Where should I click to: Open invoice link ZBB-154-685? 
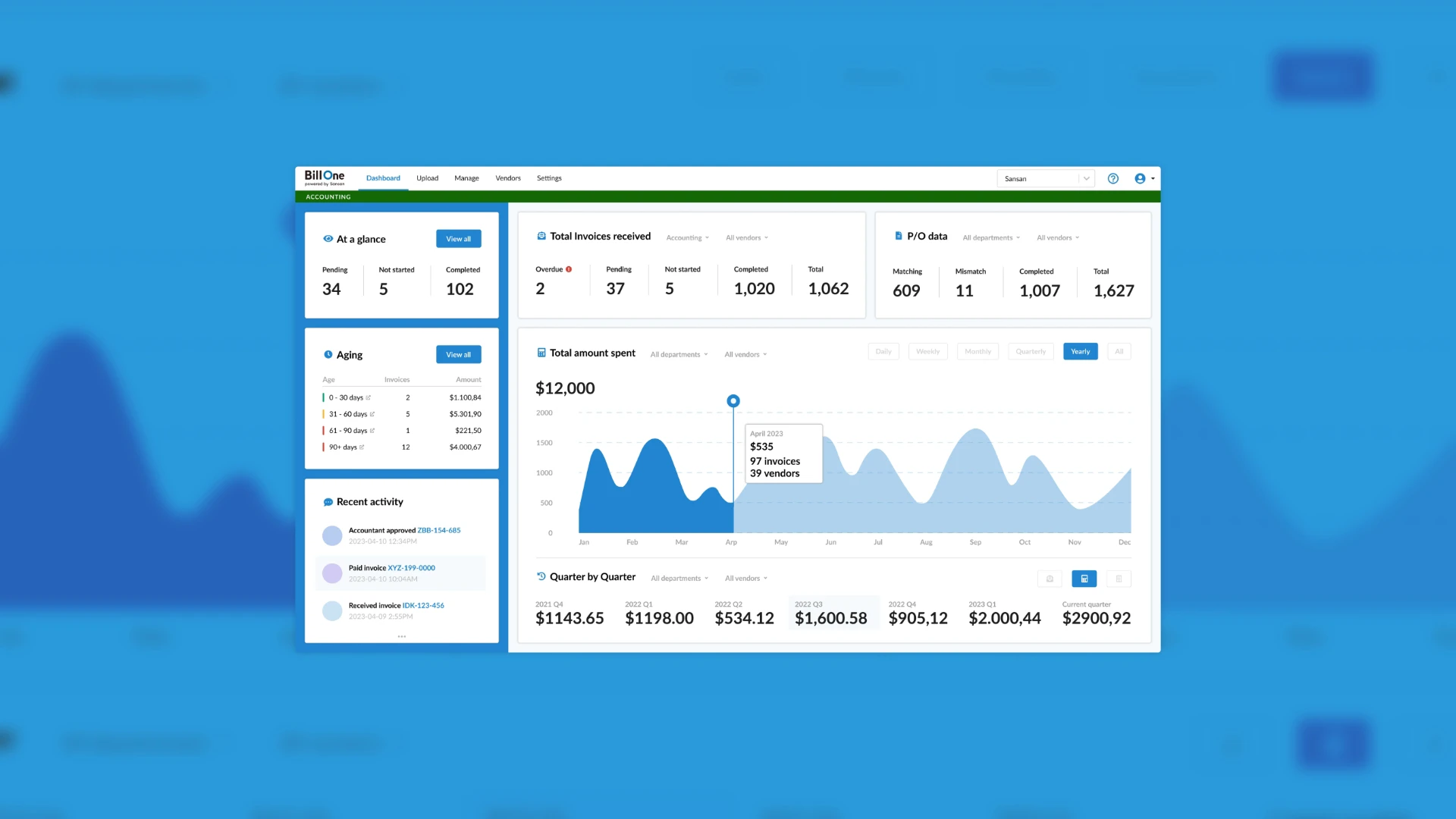pos(439,531)
